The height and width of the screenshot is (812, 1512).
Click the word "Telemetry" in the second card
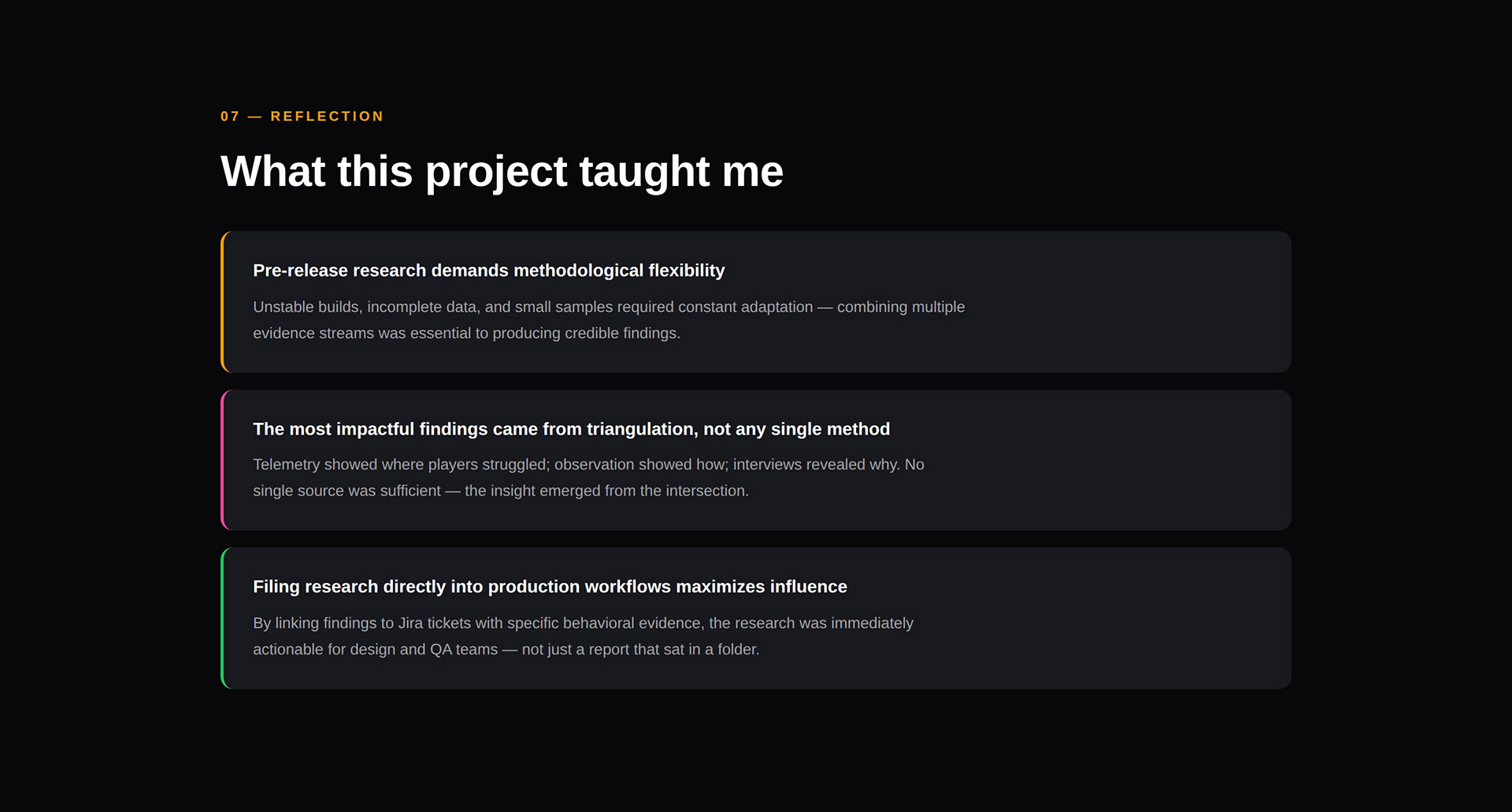click(x=287, y=465)
